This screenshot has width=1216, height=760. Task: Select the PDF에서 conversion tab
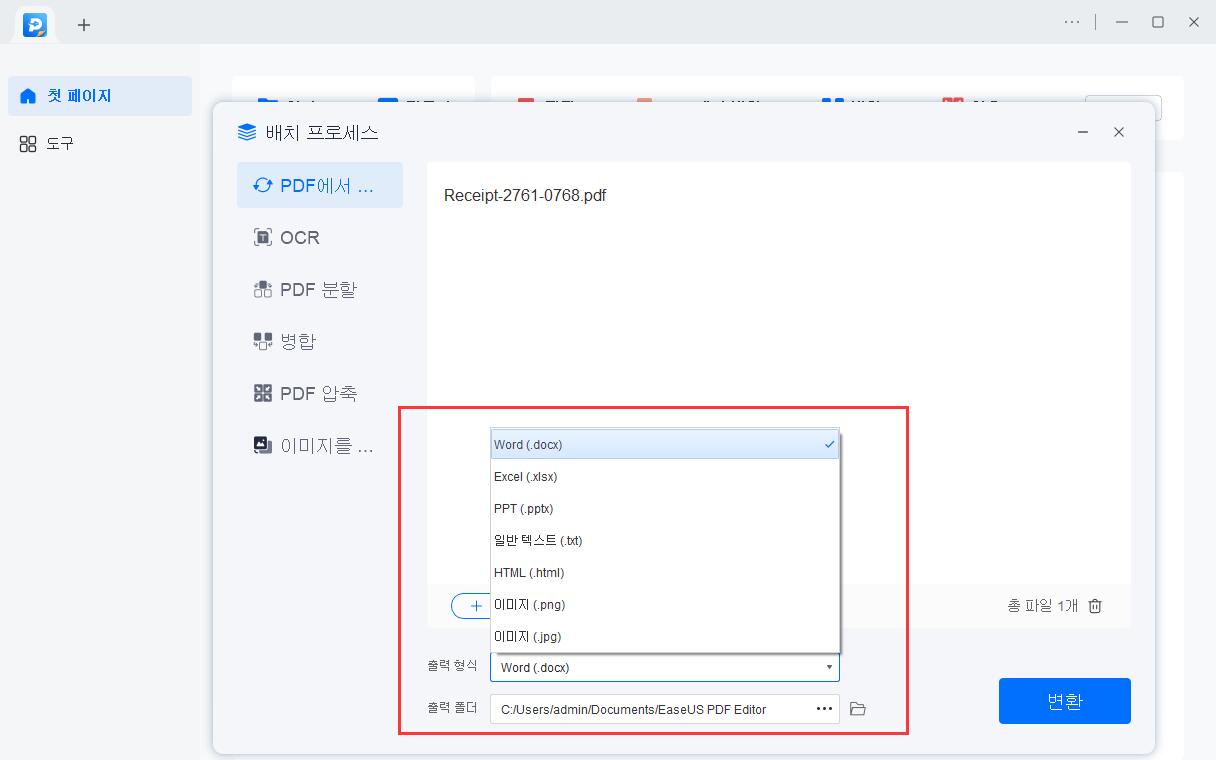click(x=320, y=185)
